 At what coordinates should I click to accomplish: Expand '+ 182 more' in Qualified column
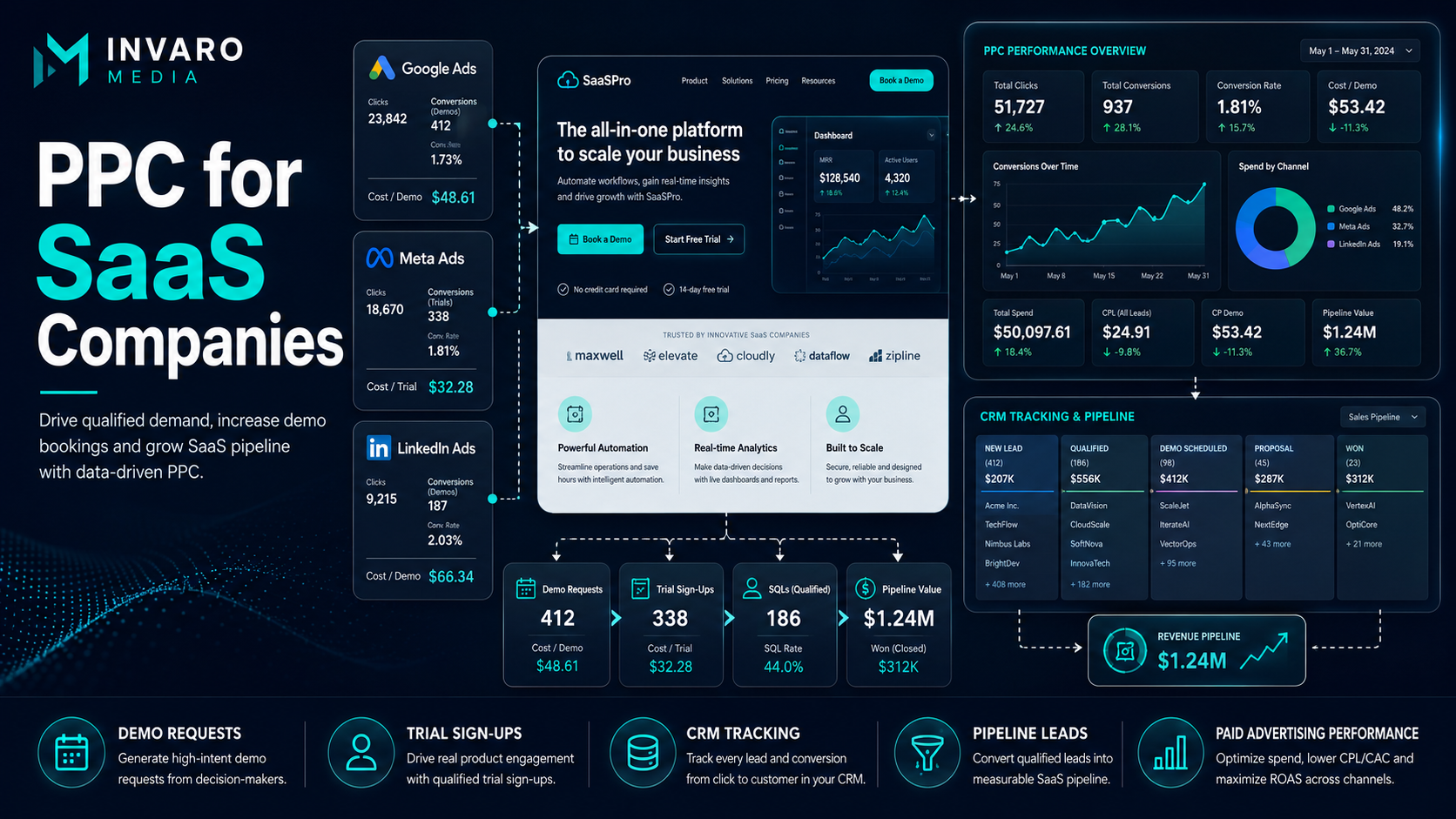point(1090,585)
